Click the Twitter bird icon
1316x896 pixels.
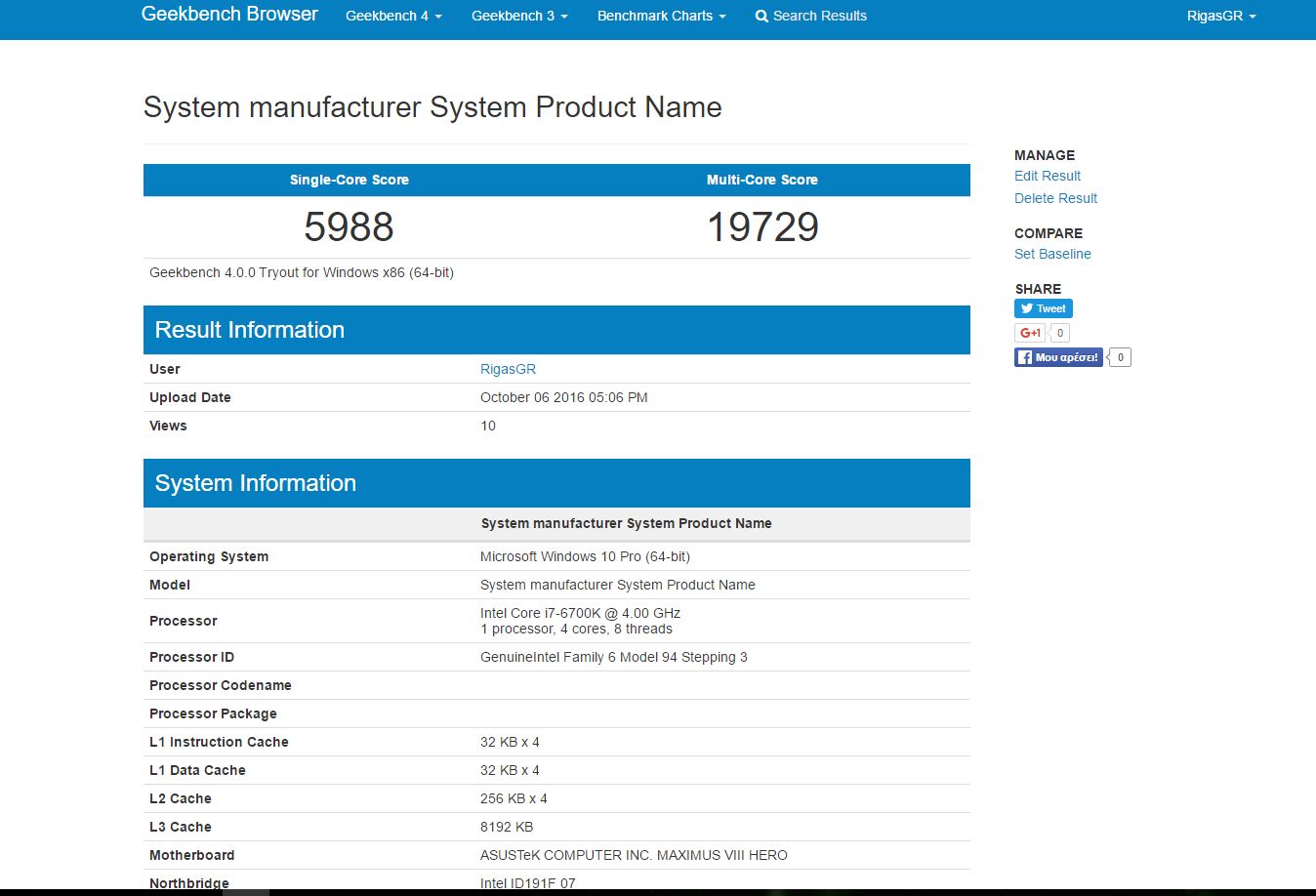[x=1027, y=308]
